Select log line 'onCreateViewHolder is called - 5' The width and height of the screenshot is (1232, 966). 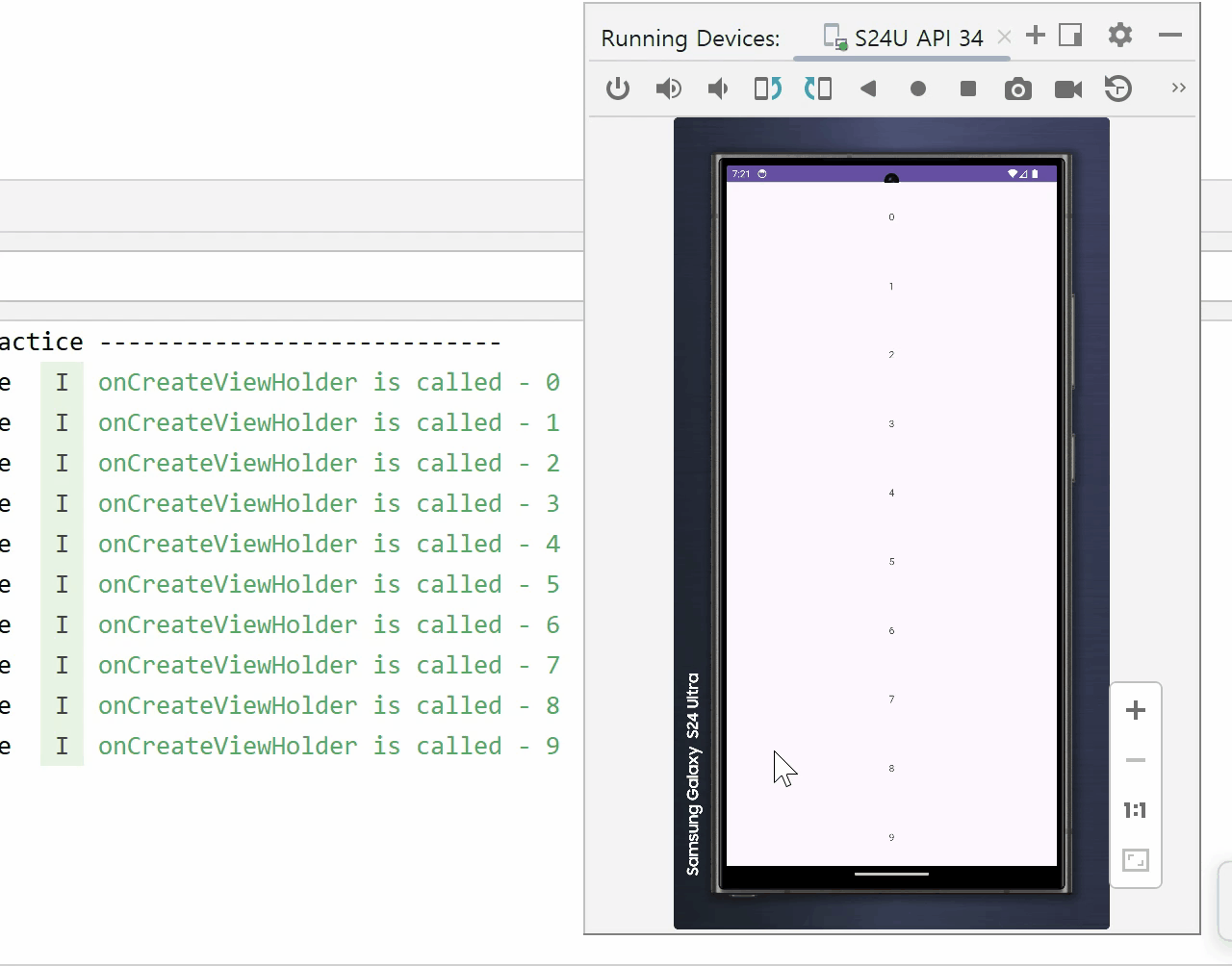[329, 584]
